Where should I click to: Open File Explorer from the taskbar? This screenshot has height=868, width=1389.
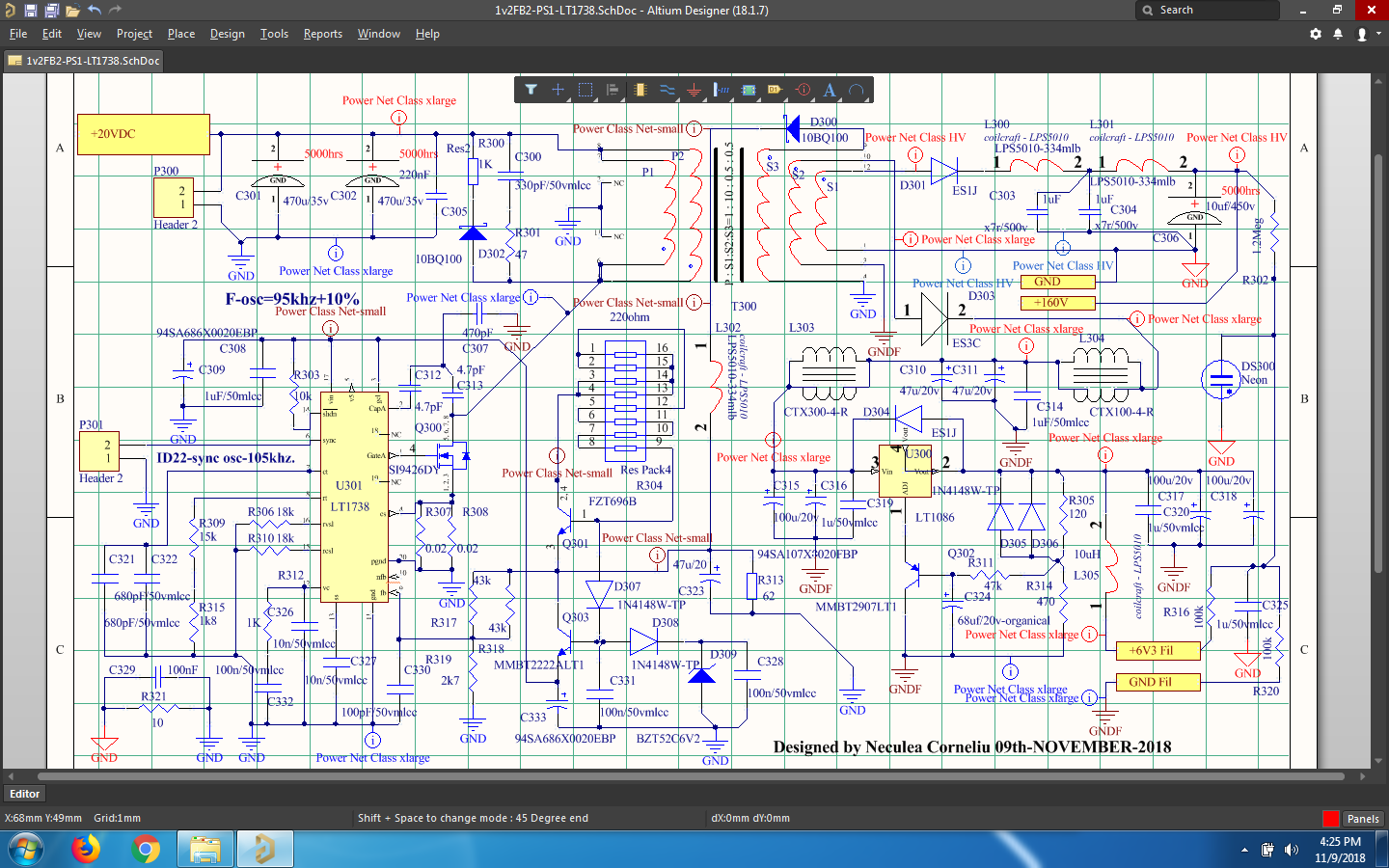point(205,850)
